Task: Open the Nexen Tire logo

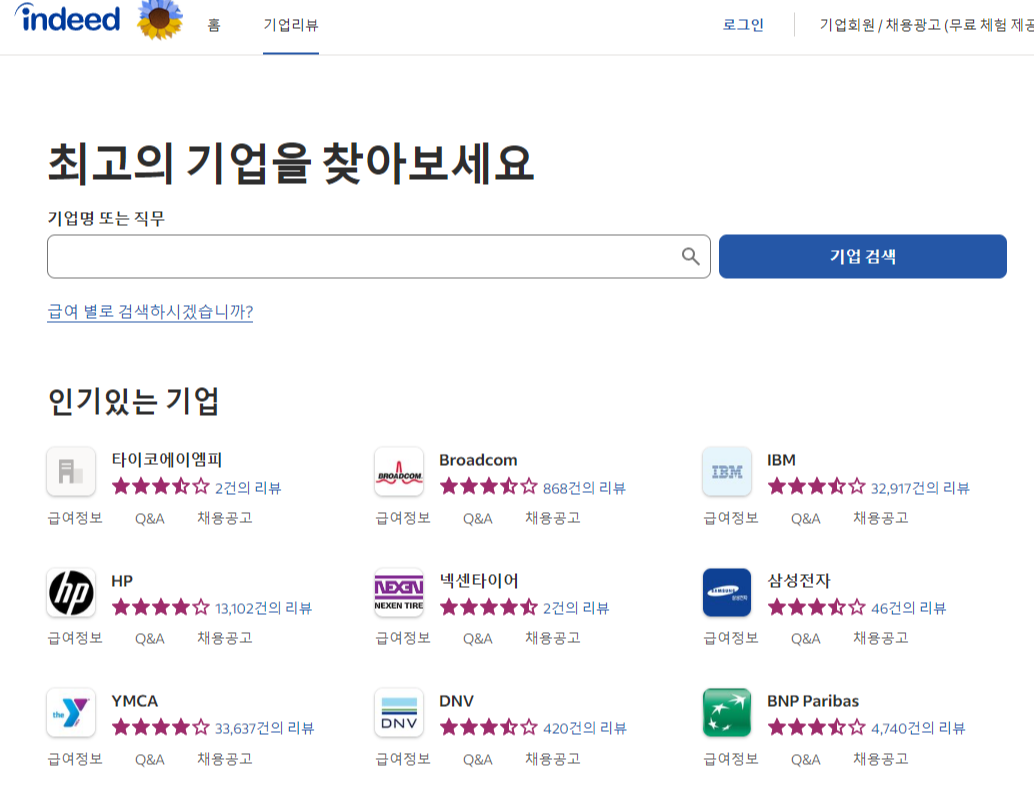Action: [399, 592]
